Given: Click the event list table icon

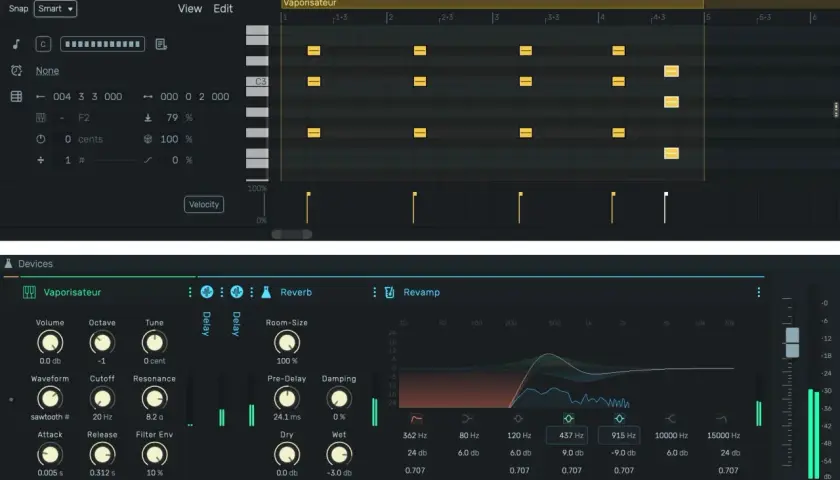Looking at the screenshot, I should pyautogui.click(x=16, y=96).
